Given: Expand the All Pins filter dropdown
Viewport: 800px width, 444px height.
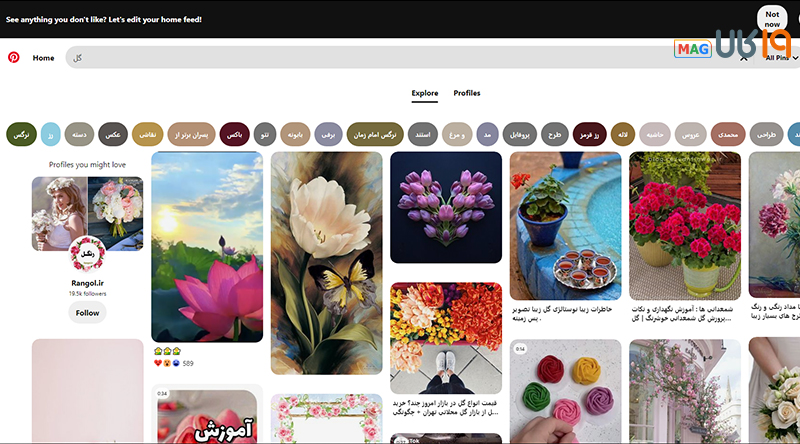Looking at the screenshot, I should coord(780,58).
